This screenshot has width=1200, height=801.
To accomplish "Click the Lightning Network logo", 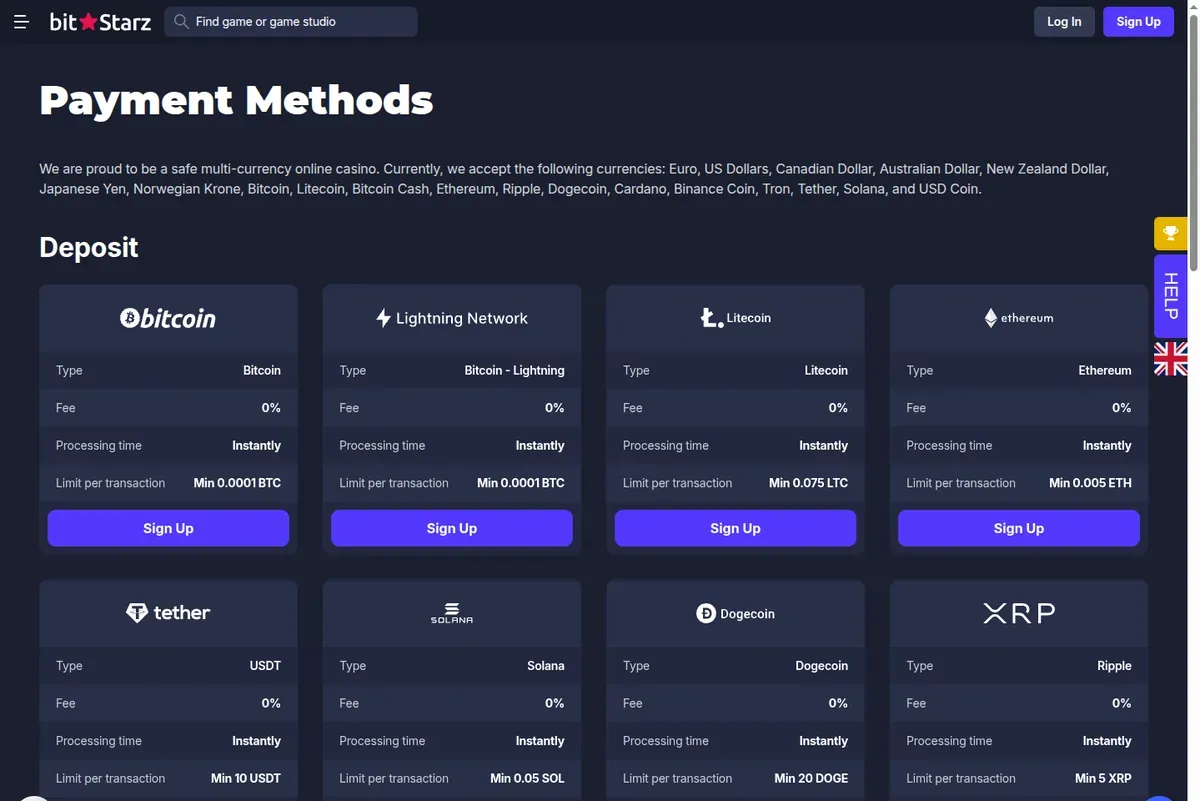I will (452, 318).
